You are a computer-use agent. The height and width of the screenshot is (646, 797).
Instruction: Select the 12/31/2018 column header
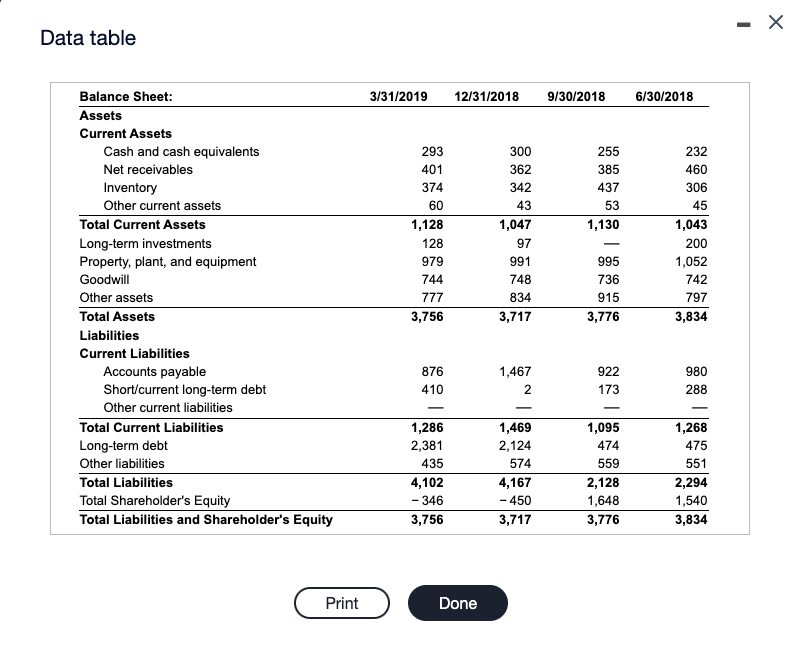(x=486, y=97)
